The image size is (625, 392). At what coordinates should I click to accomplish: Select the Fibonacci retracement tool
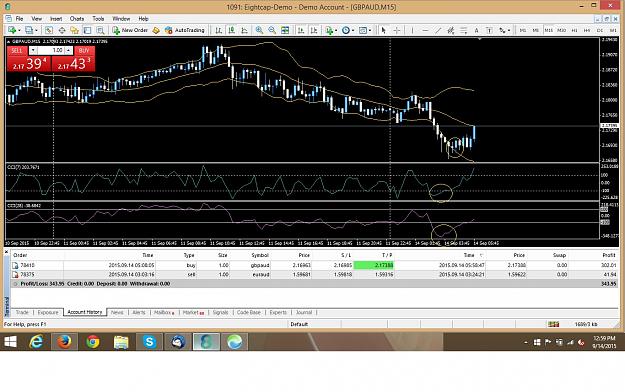point(464,30)
